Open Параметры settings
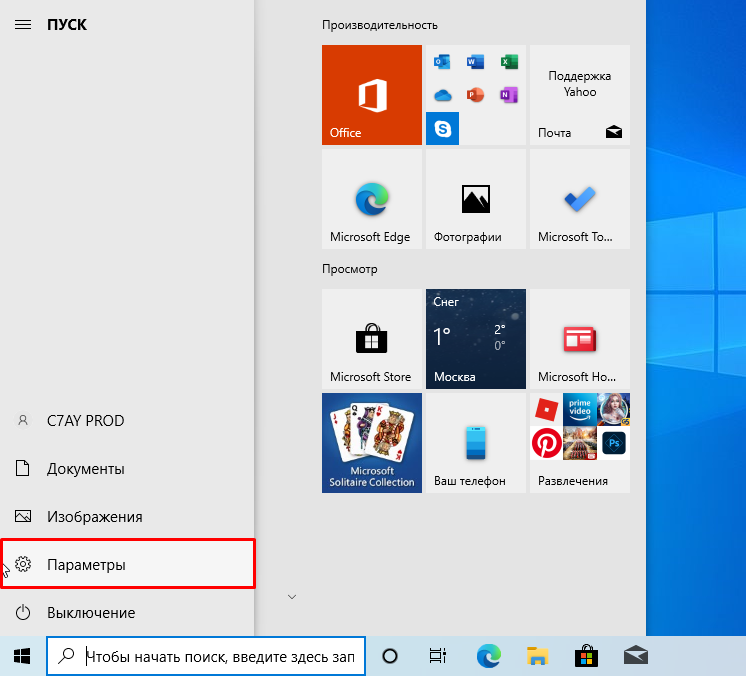This screenshot has width=746, height=676. tap(127, 564)
